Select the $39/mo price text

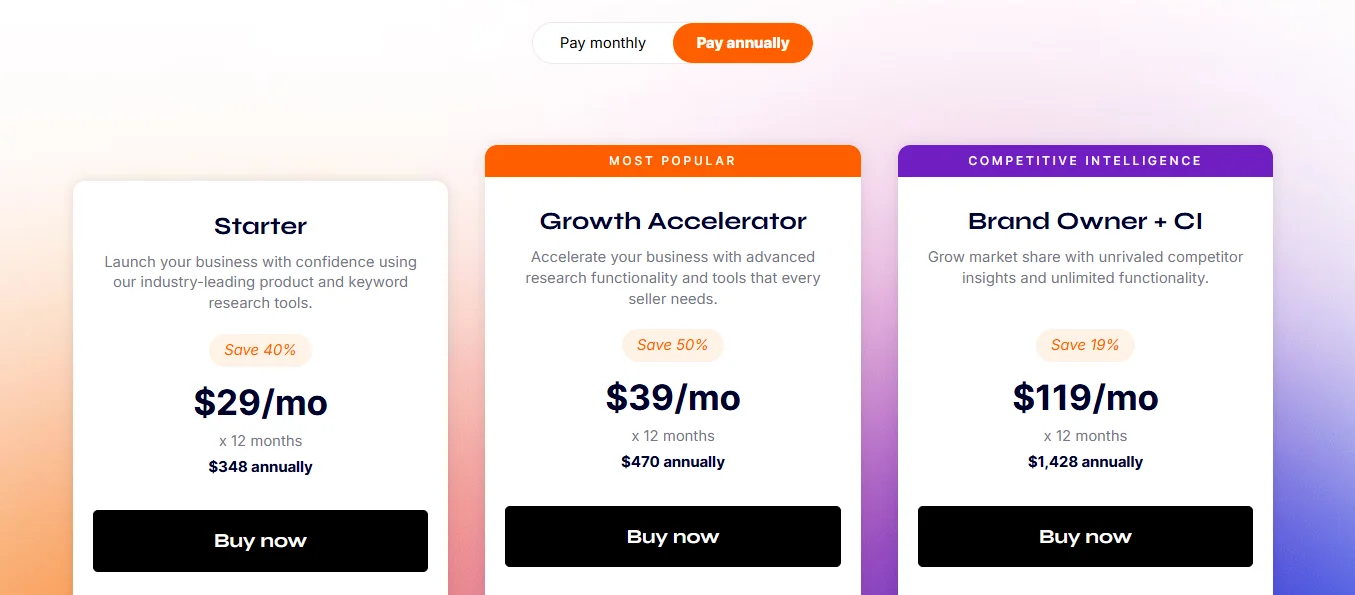(x=673, y=397)
